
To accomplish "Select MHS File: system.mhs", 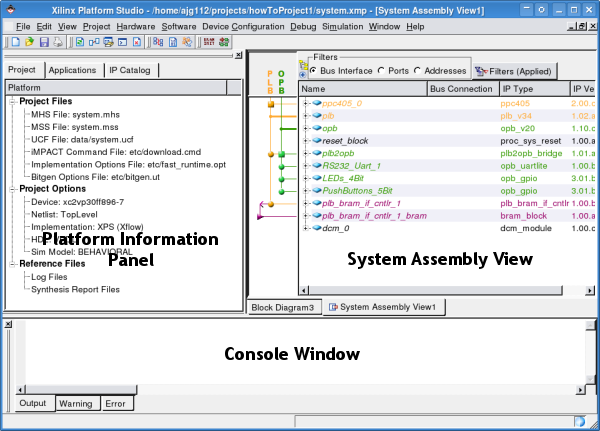I will point(75,114).
